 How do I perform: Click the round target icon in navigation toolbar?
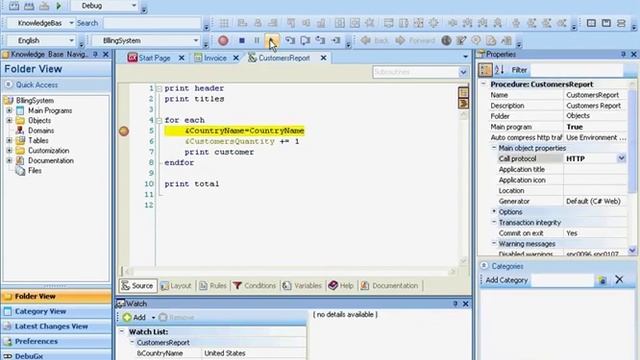point(476,40)
